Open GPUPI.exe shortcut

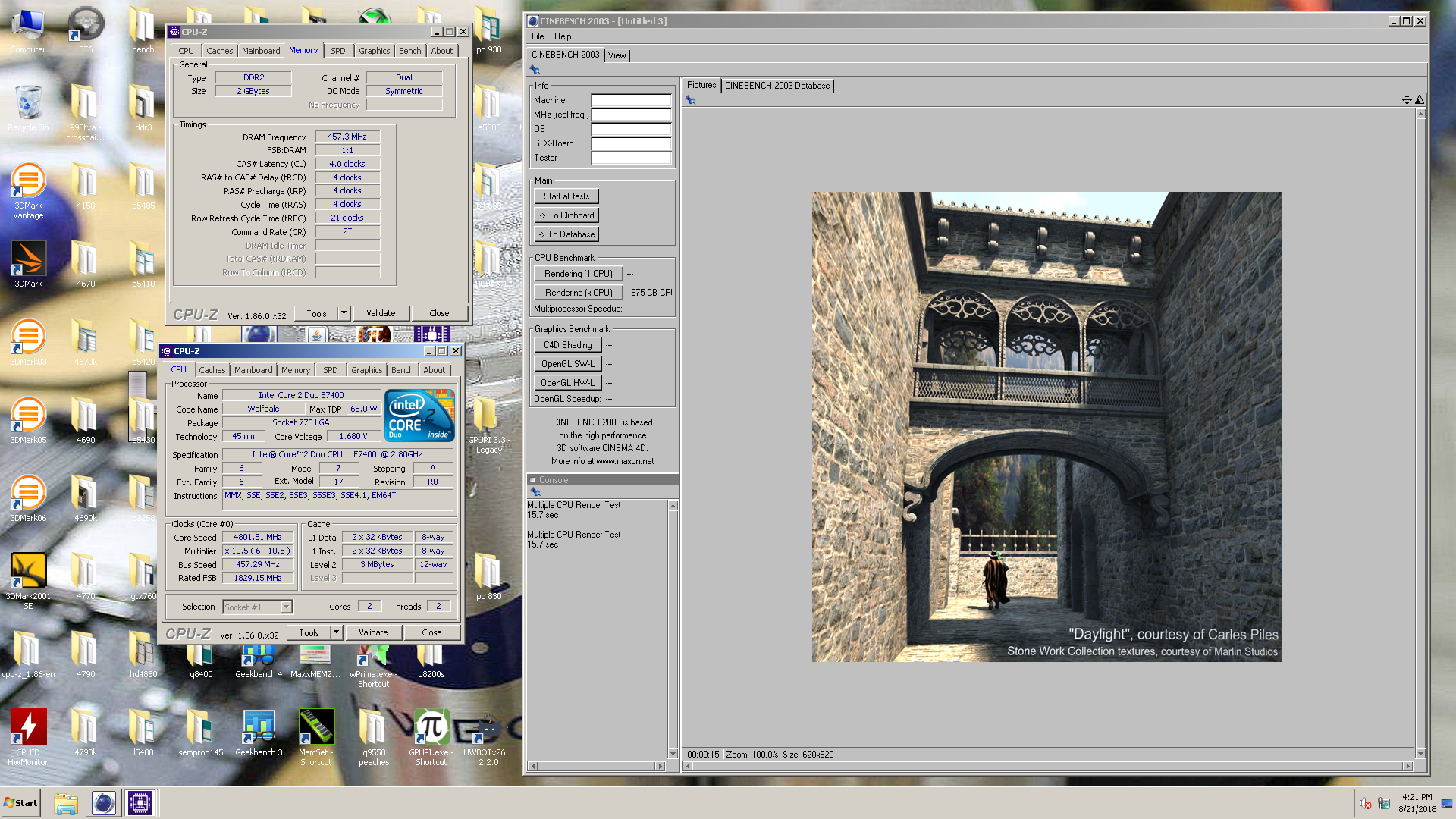(x=431, y=737)
